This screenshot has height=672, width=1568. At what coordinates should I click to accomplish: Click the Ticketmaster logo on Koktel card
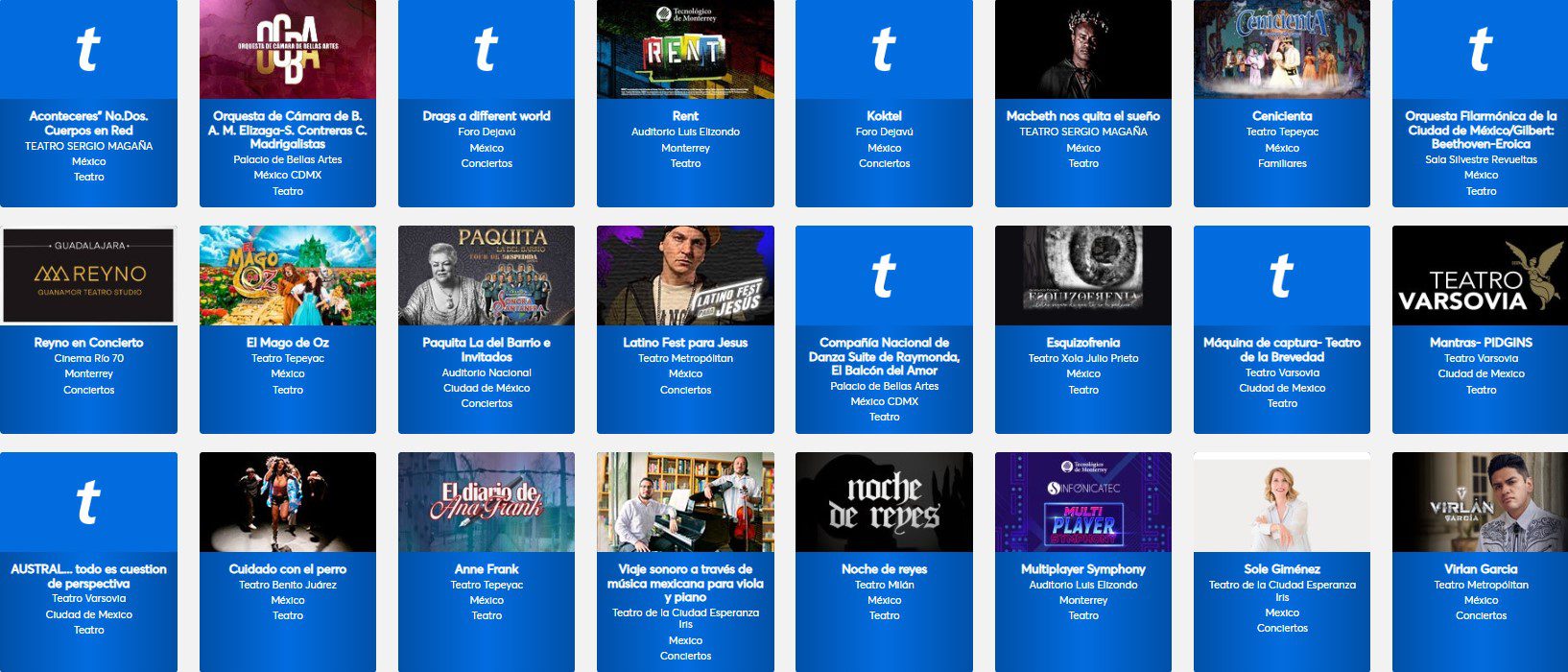(884, 49)
